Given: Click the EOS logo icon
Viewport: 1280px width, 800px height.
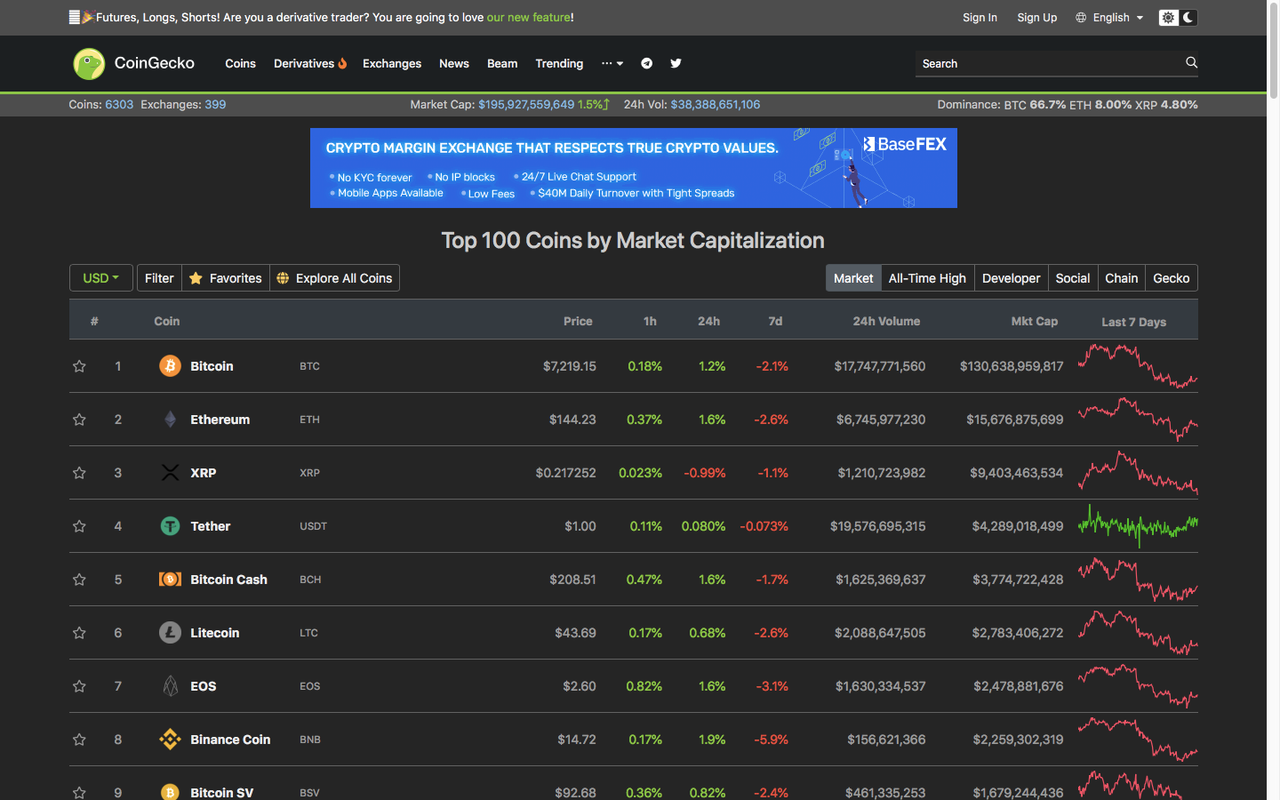Looking at the screenshot, I should (170, 686).
